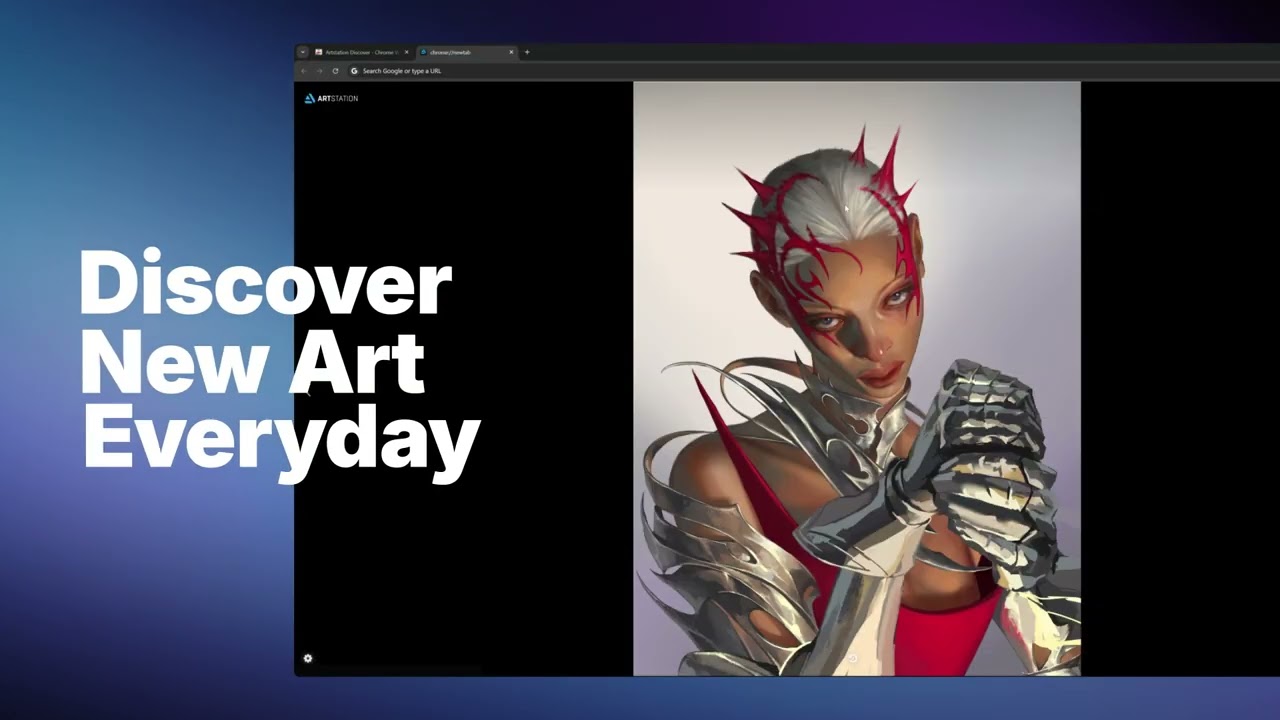Close the Artstation Discover tab
The width and height of the screenshot is (1280, 720).
click(x=406, y=52)
